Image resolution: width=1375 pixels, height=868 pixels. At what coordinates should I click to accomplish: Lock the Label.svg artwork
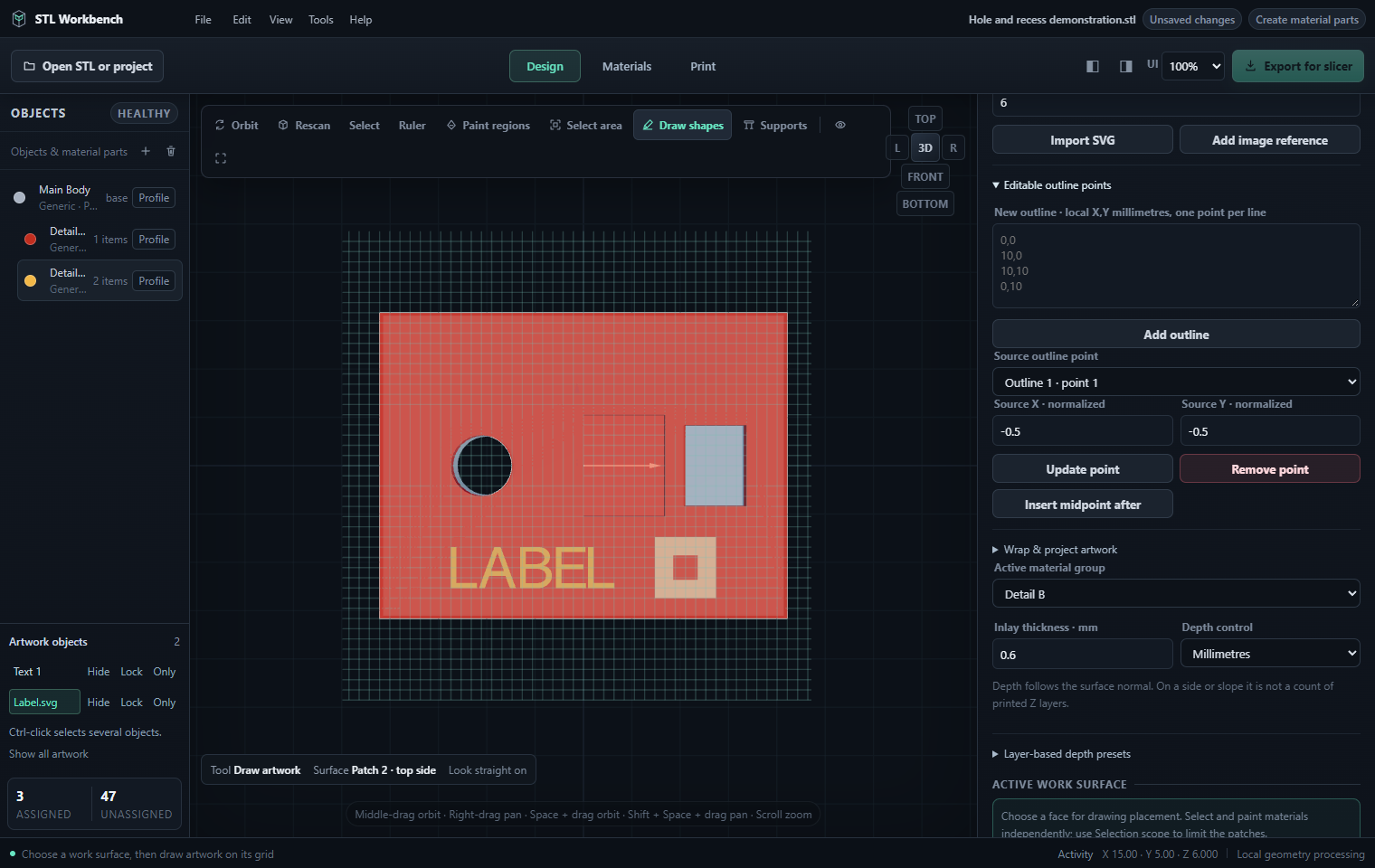click(x=132, y=703)
